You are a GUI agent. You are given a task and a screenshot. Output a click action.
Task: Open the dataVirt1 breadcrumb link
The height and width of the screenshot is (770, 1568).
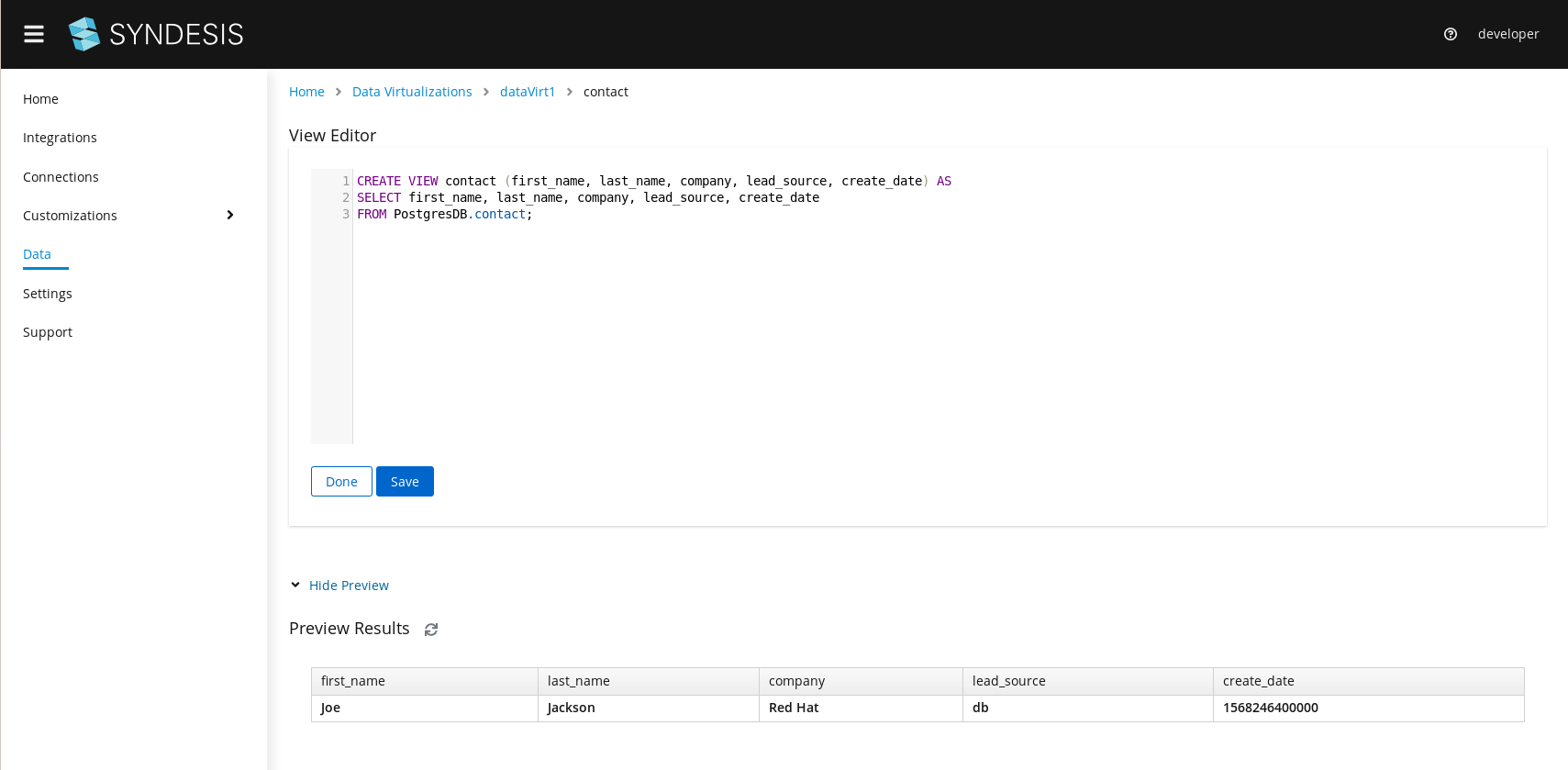(x=528, y=92)
